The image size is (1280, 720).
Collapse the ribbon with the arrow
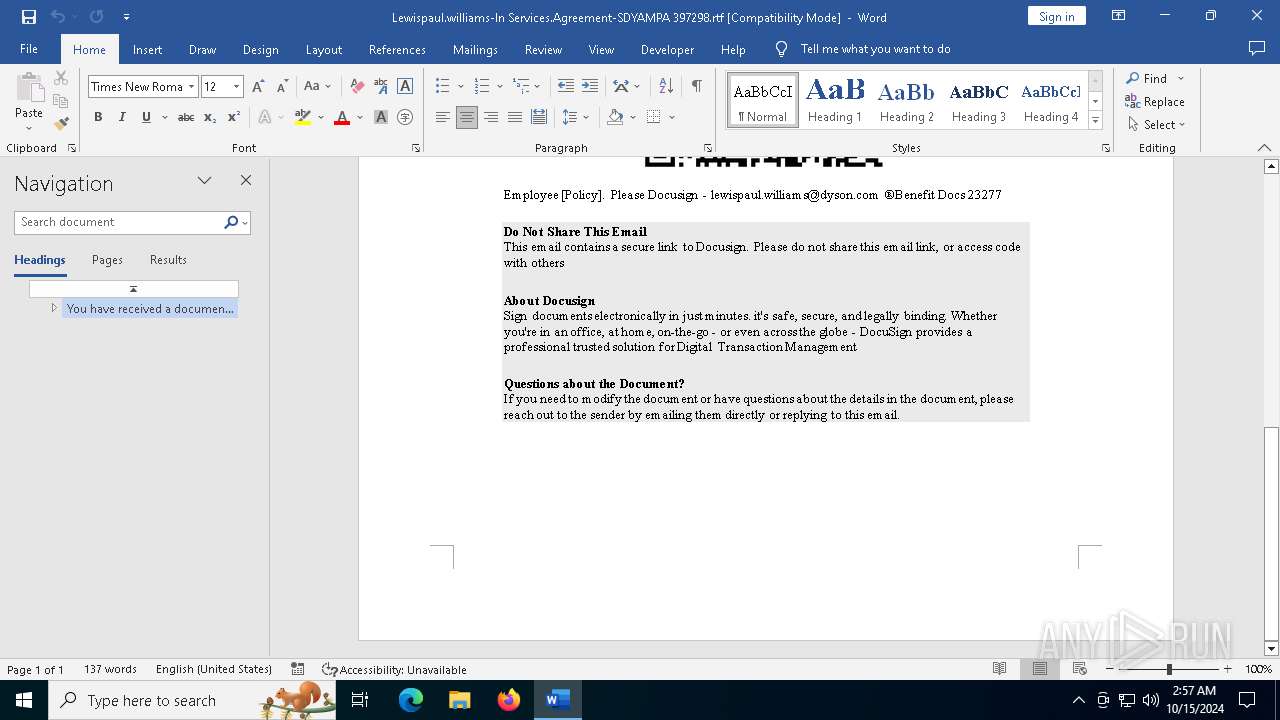(1264, 148)
